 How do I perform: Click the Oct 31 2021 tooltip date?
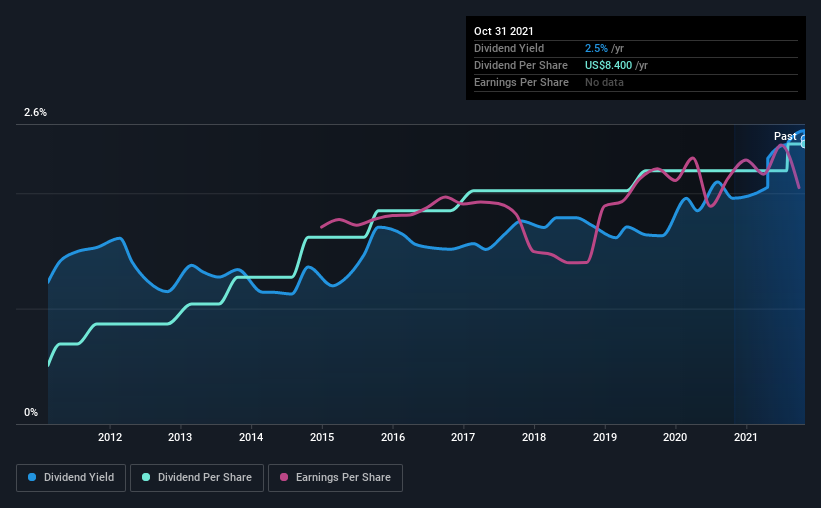[x=504, y=31]
